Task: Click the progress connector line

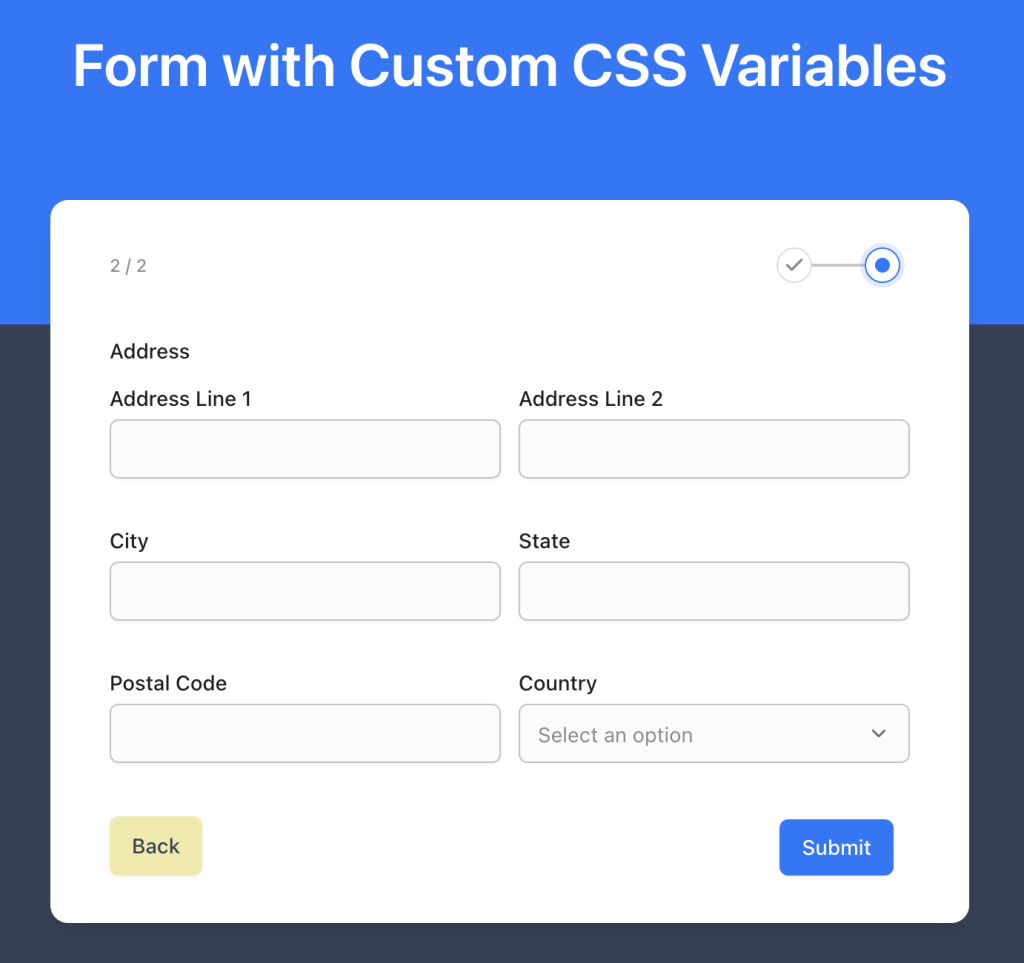Action: [836, 265]
